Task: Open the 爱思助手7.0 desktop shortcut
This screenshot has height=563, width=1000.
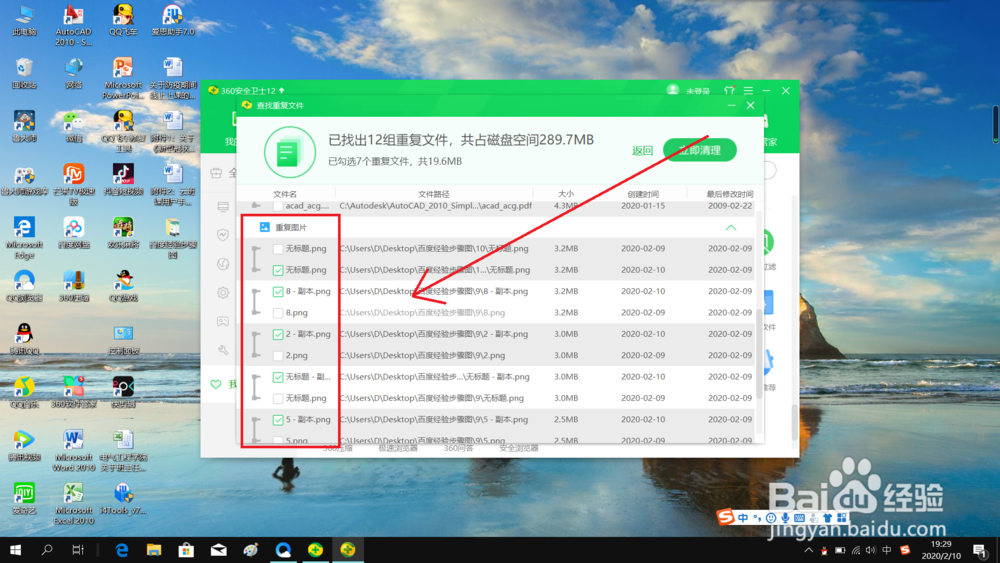Action: [173, 19]
